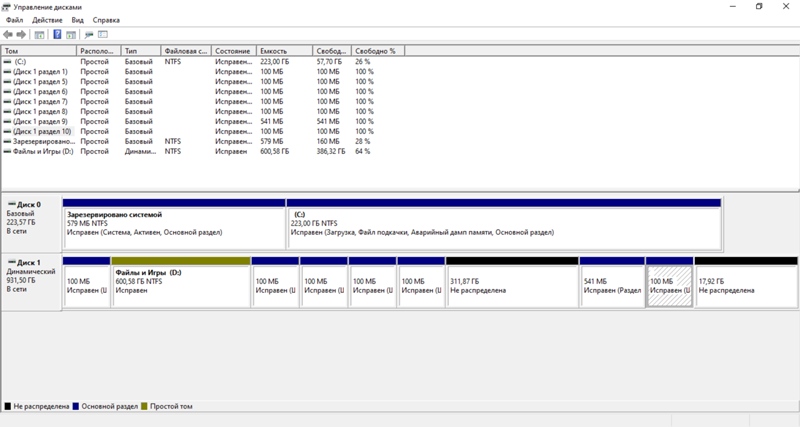Click the (C:) volume icon in the list
800x427 pixels.
pos(8,62)
